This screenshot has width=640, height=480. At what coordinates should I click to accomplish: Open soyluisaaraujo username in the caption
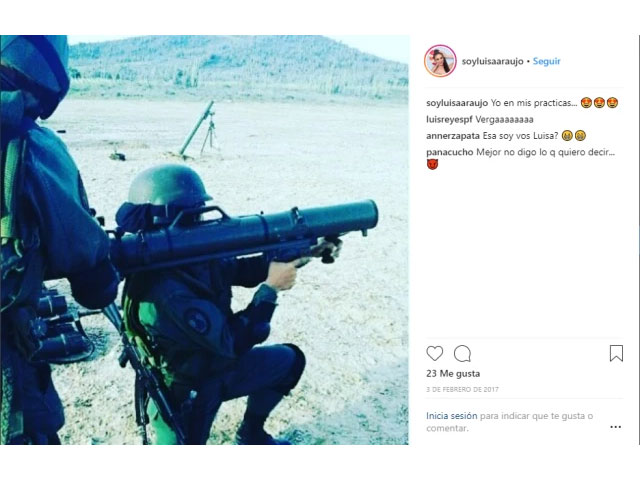pyautogui.click(x=457, y=103)
